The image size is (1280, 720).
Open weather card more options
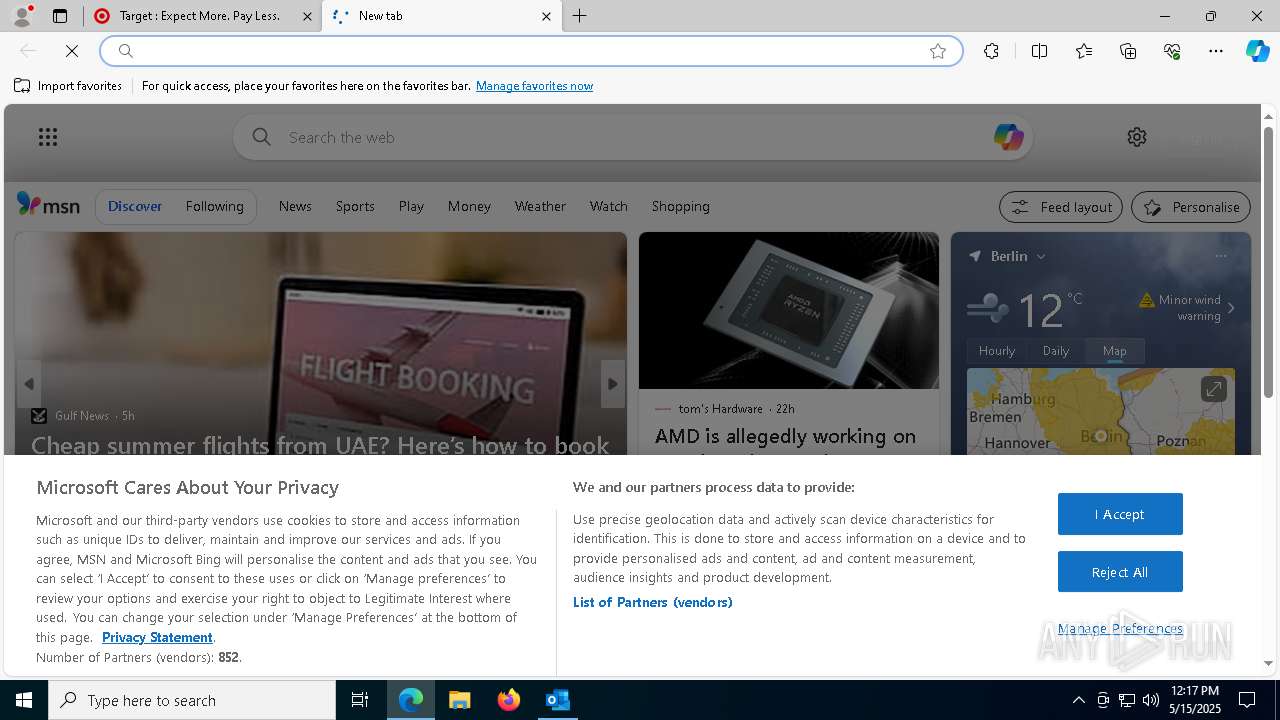tap(1221, 256)
